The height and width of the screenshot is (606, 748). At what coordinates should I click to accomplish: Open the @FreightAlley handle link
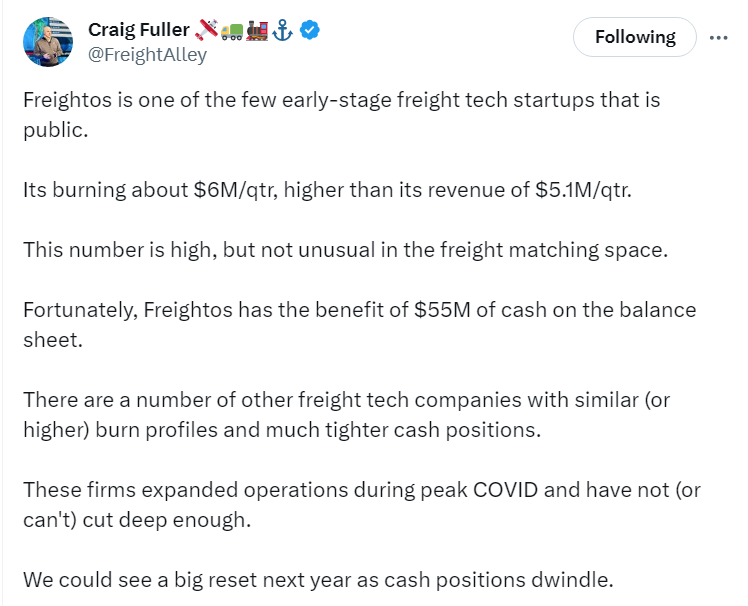[147, 55]
